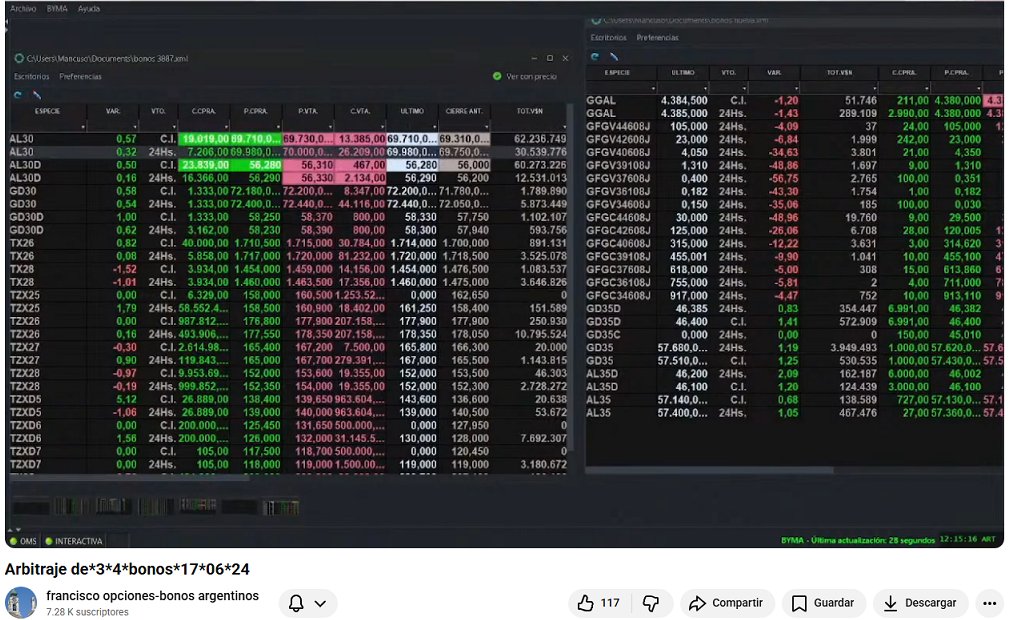The image size is (1013, 620).
Task: Click the notification bell icon
Action: tap(298, 603)
